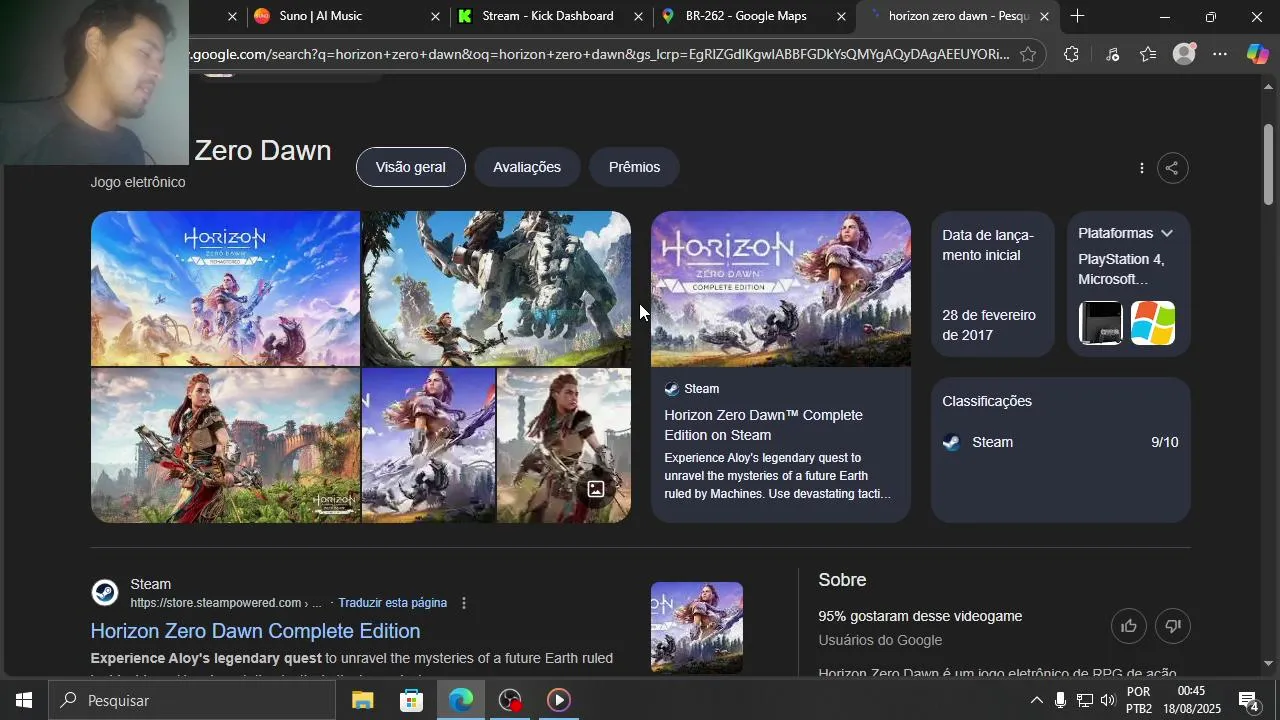This screenshot has height=720, width=1280.
Task: Open the Data de lançamento inicial card
Action: [x=992, y=284]
